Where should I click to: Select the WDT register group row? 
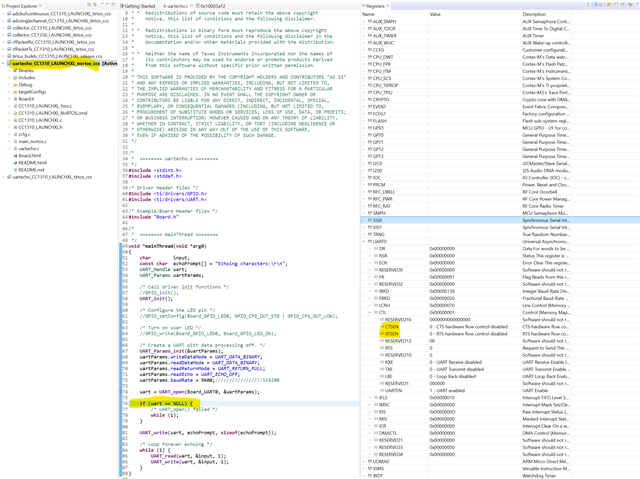click(500, 476)
